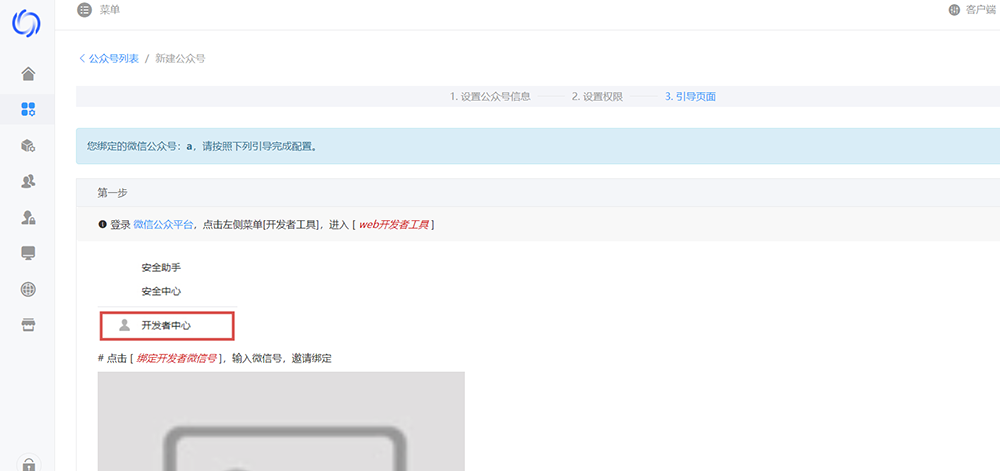Click the 菜单 label in top bar
Screen dimensions: 1000x471
tap(111, 10)
